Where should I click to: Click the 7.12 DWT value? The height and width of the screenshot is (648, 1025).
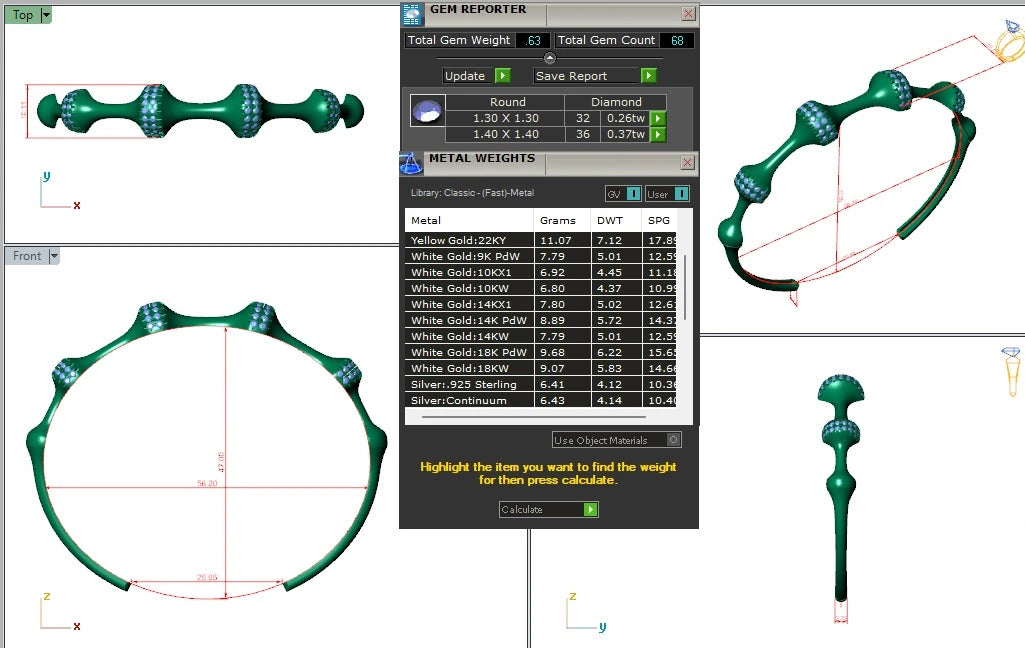609,240
